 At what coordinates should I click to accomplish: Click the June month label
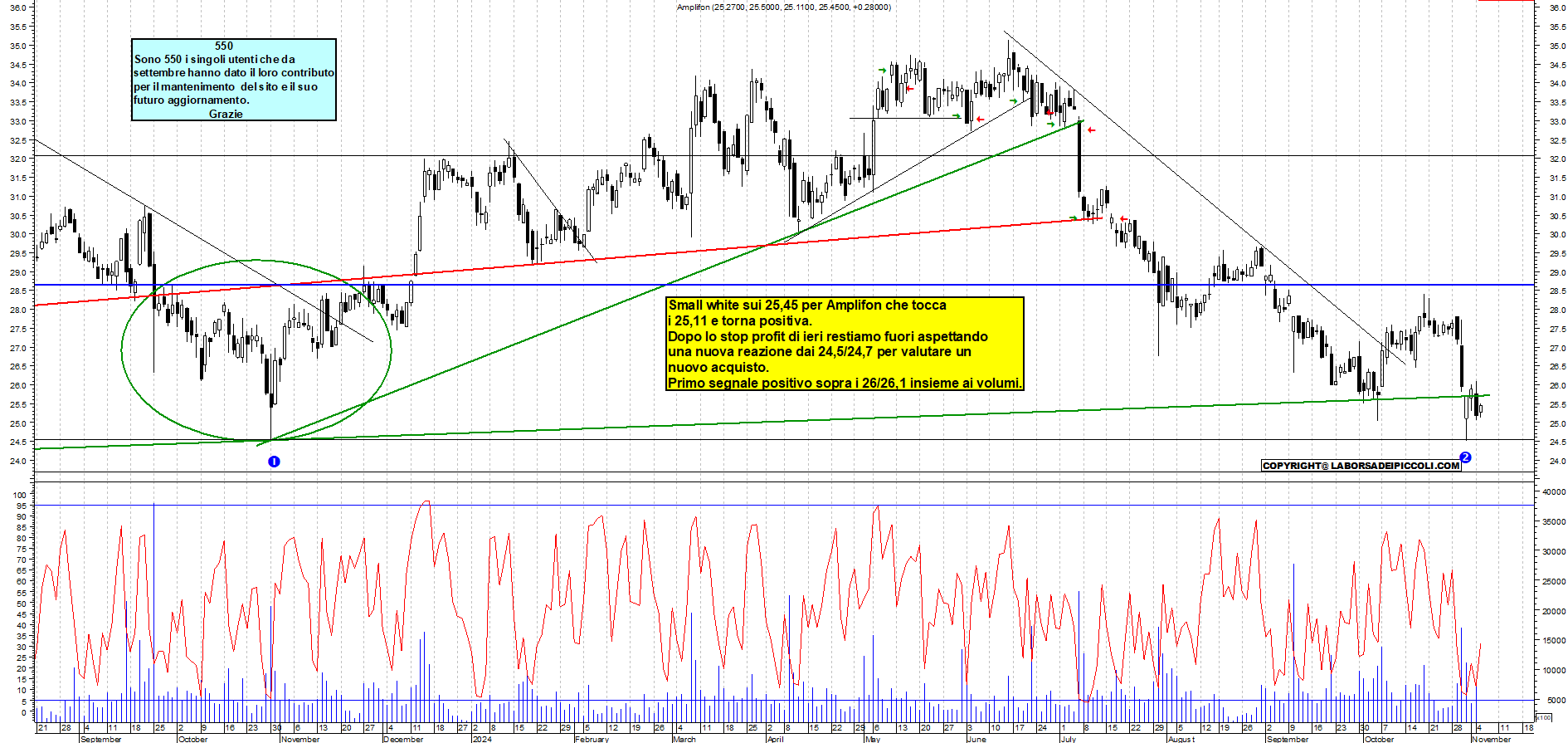pyautogui.click(x=977, y=739)
